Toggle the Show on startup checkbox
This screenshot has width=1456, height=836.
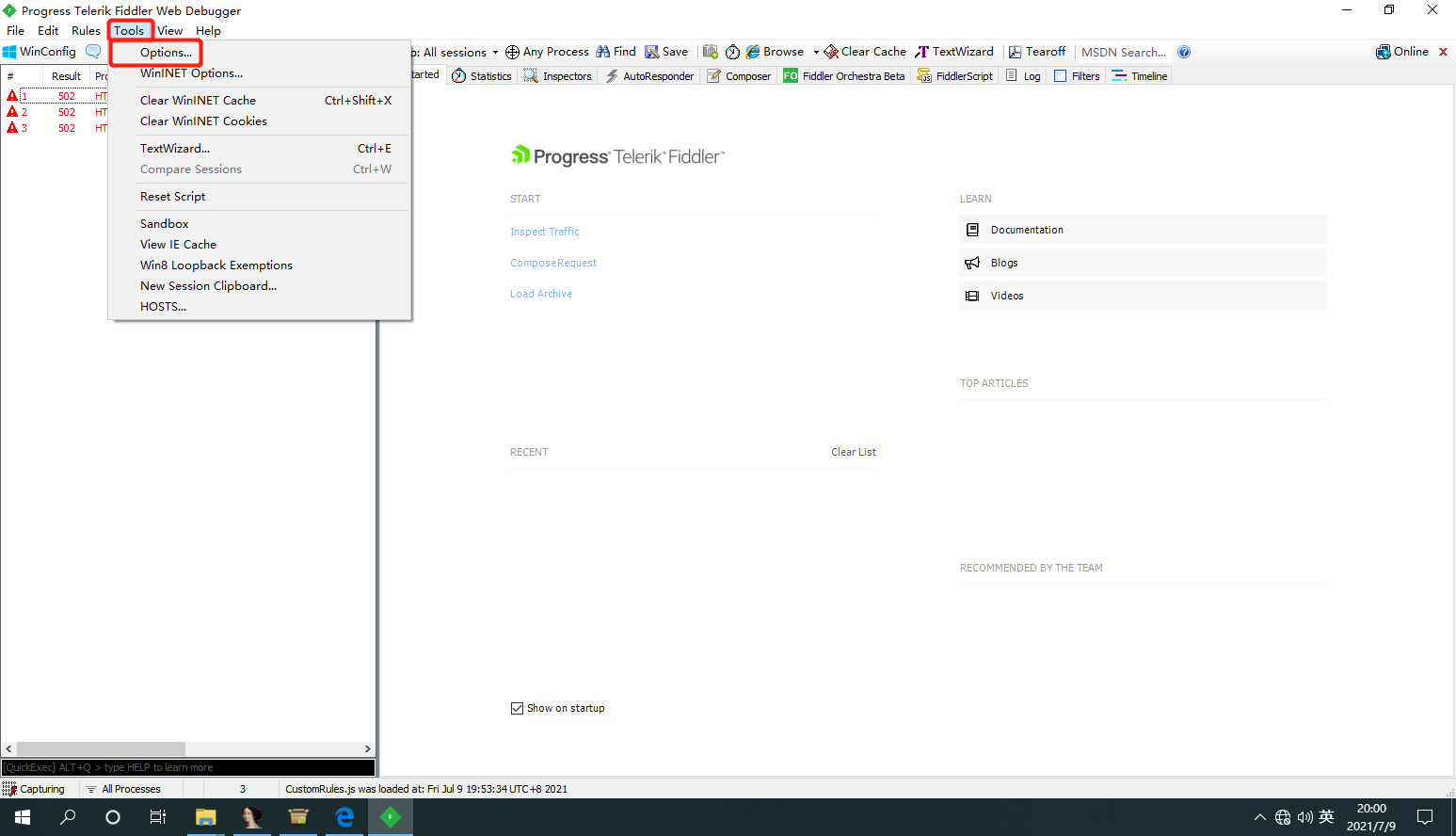(517, 708)
